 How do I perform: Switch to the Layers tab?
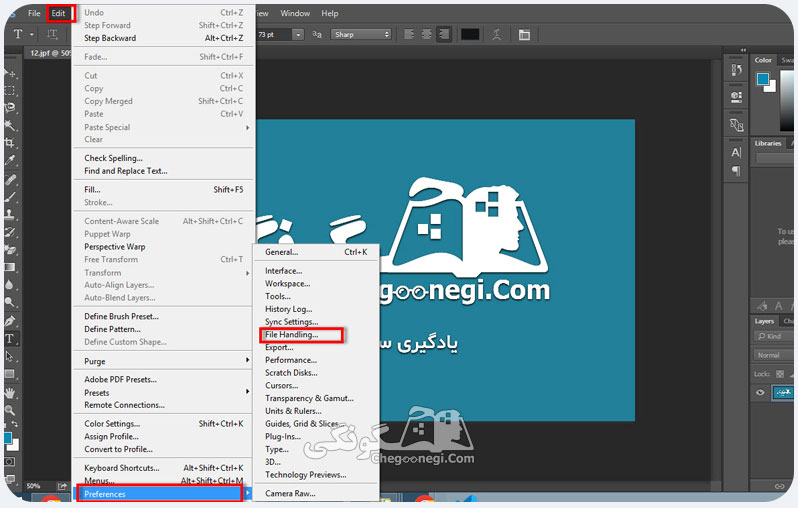pyautogui.click(x=764, y=321)
